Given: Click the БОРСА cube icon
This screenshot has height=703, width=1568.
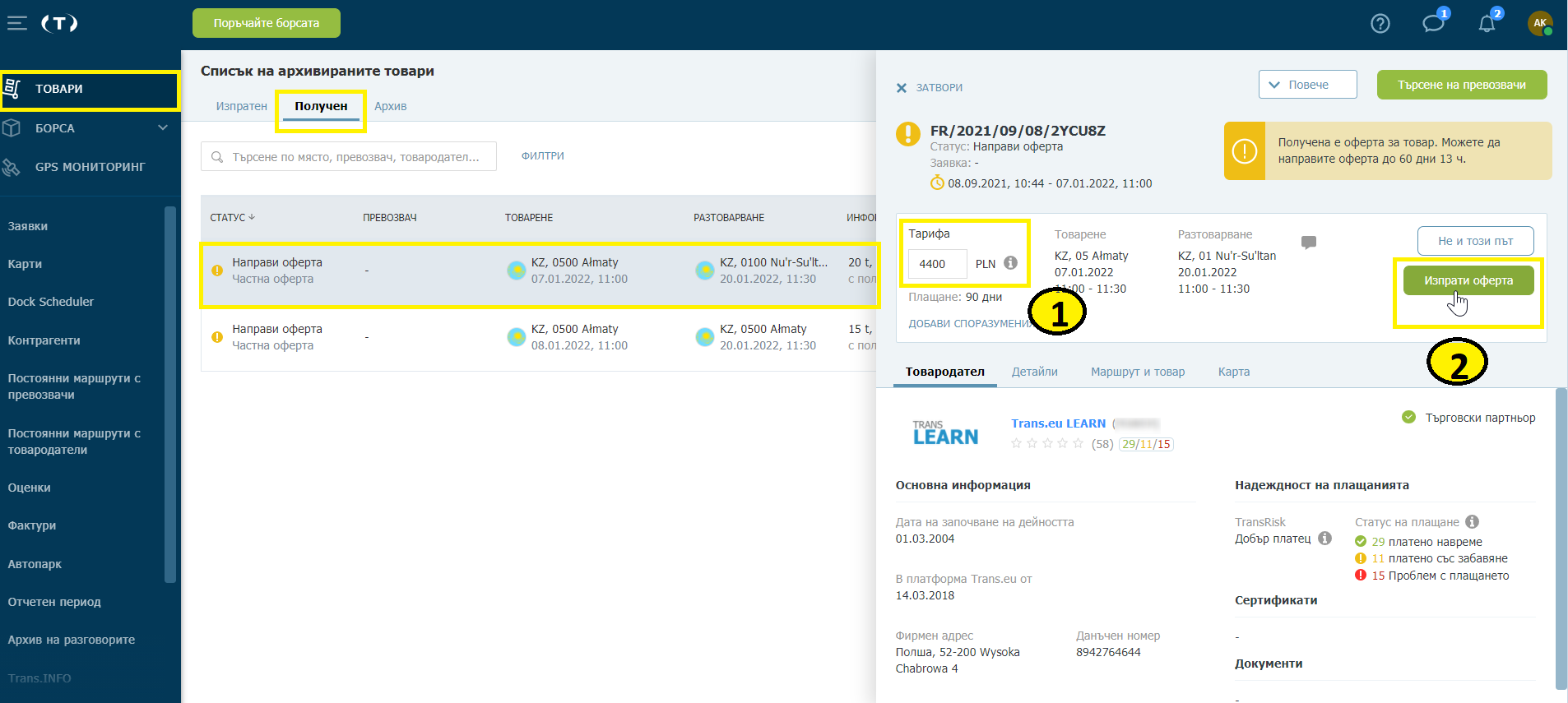Looking at the screenshot, I should (x=12, y=128).
